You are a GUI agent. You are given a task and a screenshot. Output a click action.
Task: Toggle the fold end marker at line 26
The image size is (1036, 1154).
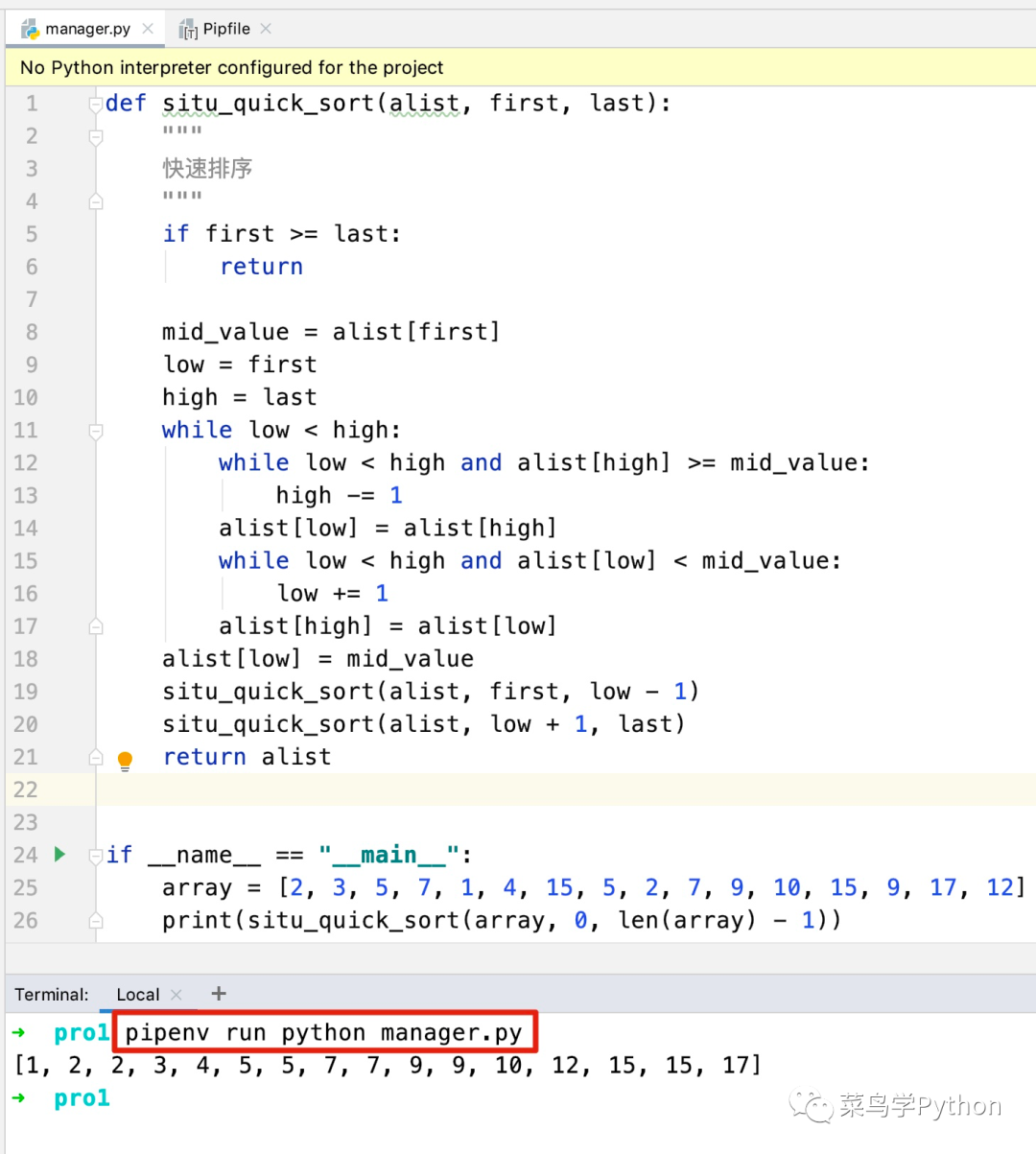coord(96,920)
